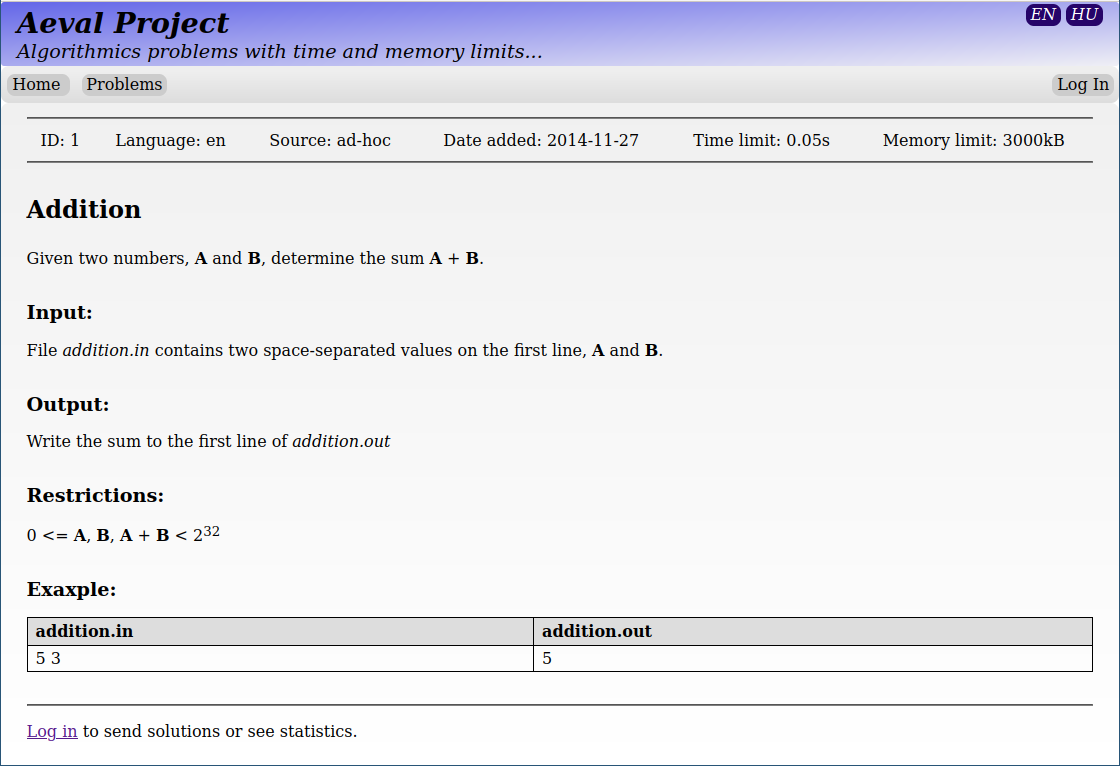Switch site language to Hungarian (HU)

click(x=1084, y=15)
